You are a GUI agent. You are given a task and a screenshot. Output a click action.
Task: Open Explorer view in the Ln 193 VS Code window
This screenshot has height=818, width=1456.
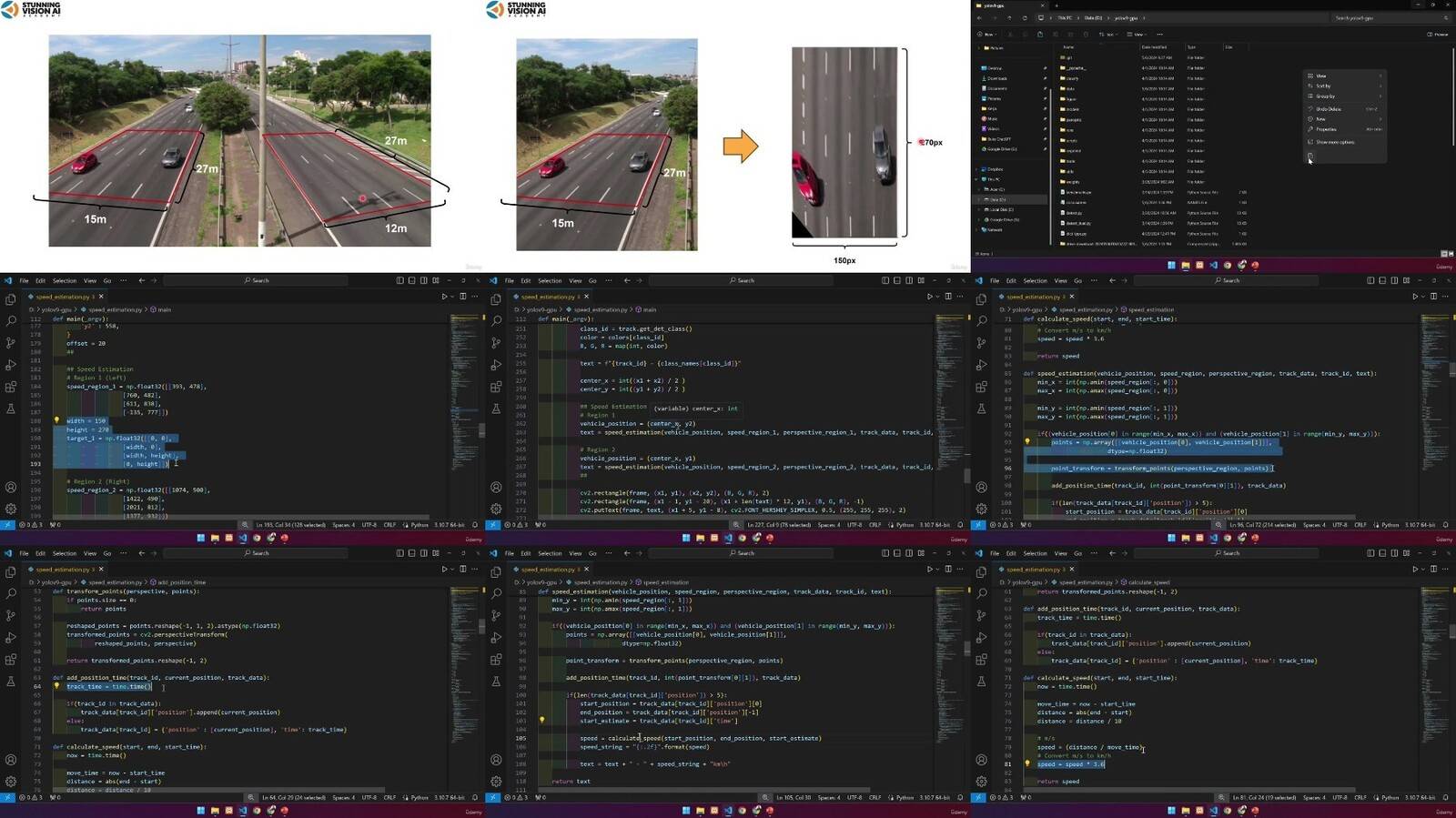[11, 299]
